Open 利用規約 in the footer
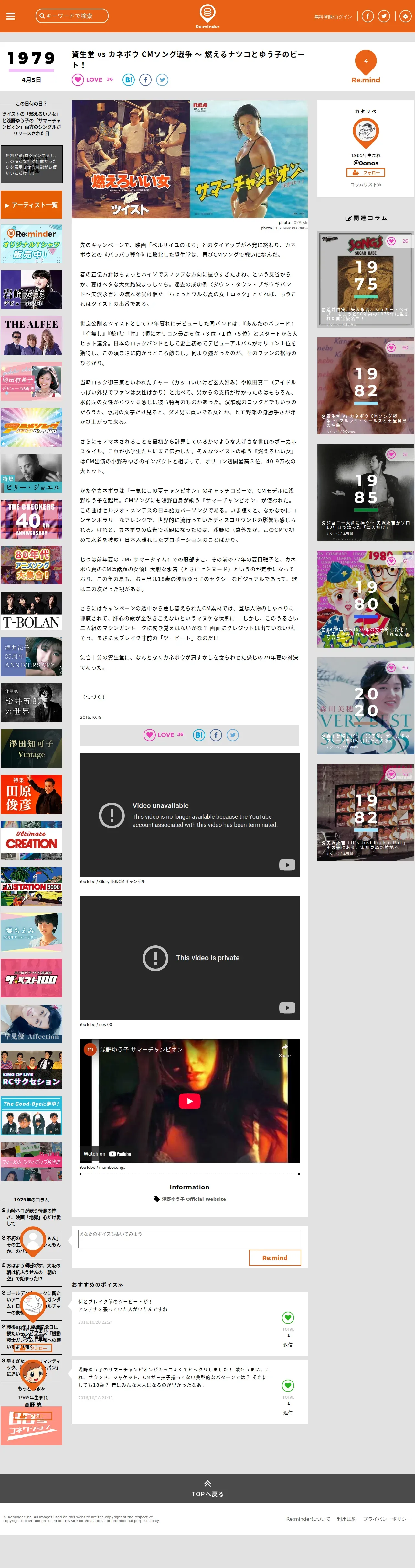The width and height of the screenshot is (415, 1568). (346, 1519)
